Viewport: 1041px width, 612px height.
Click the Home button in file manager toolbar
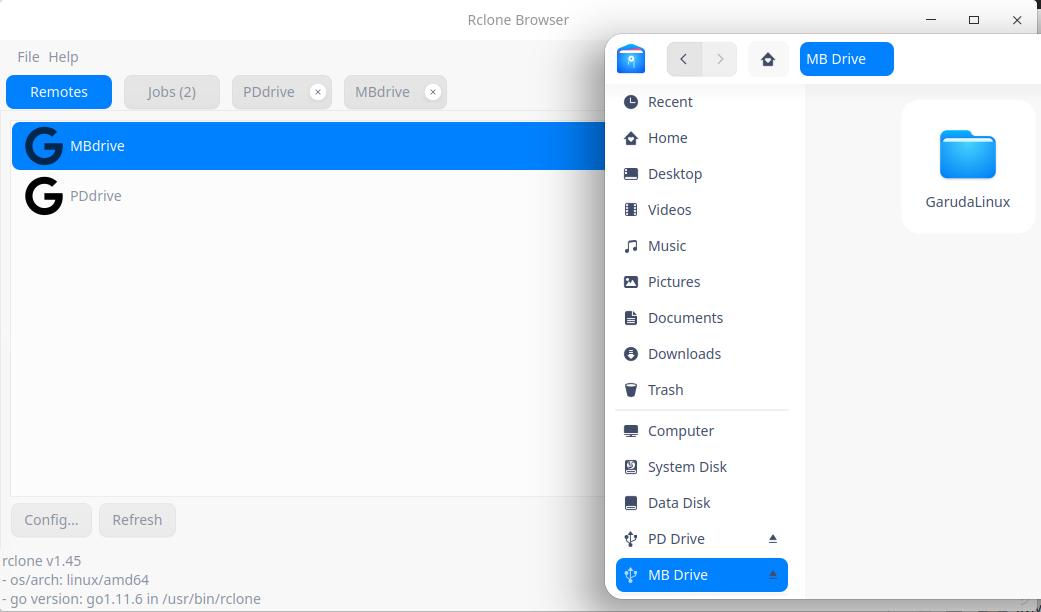click(767, 59)
